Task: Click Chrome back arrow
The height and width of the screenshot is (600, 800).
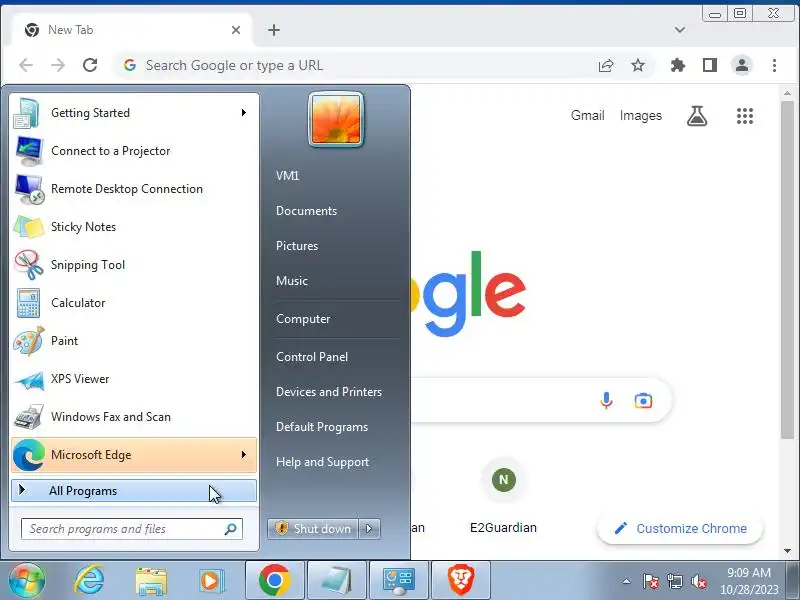Action: tap(26, 65)
